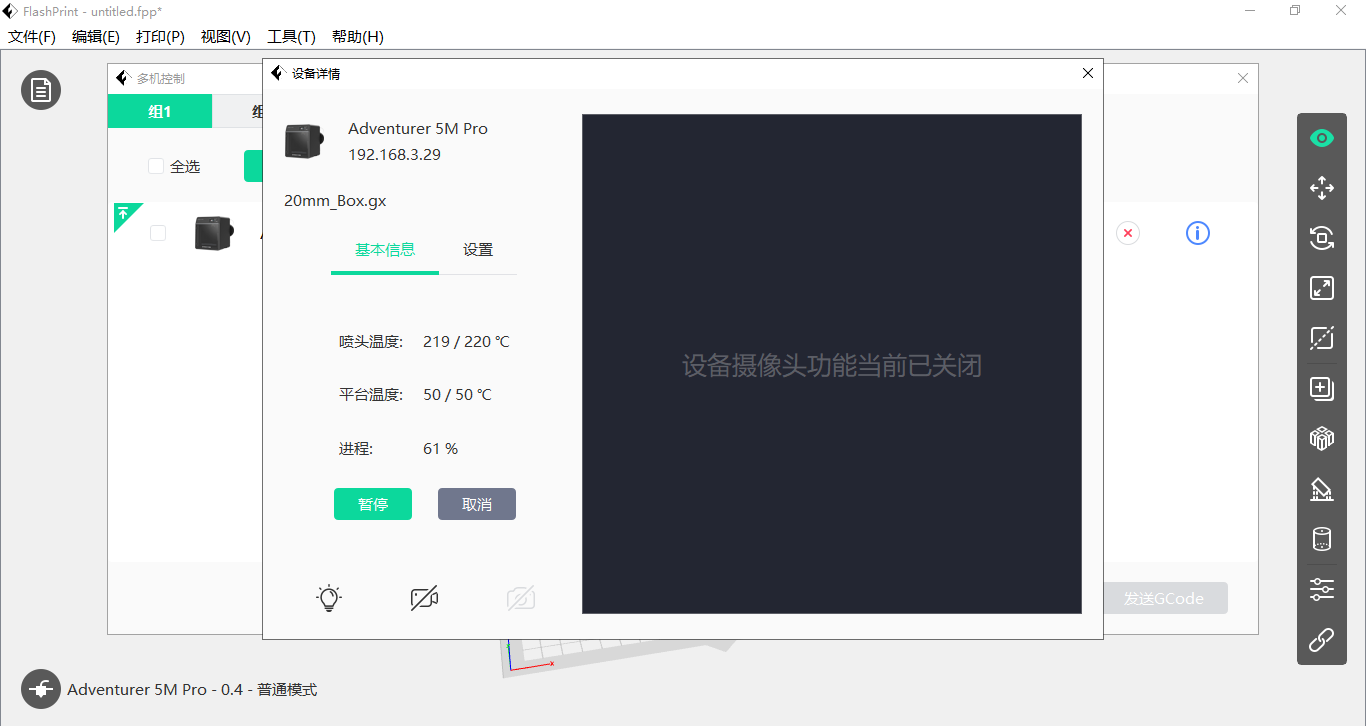This screenshot has width=1366, height=726.
Task: Click the IP address 192.168.3.29
Action: pos(394,155)
